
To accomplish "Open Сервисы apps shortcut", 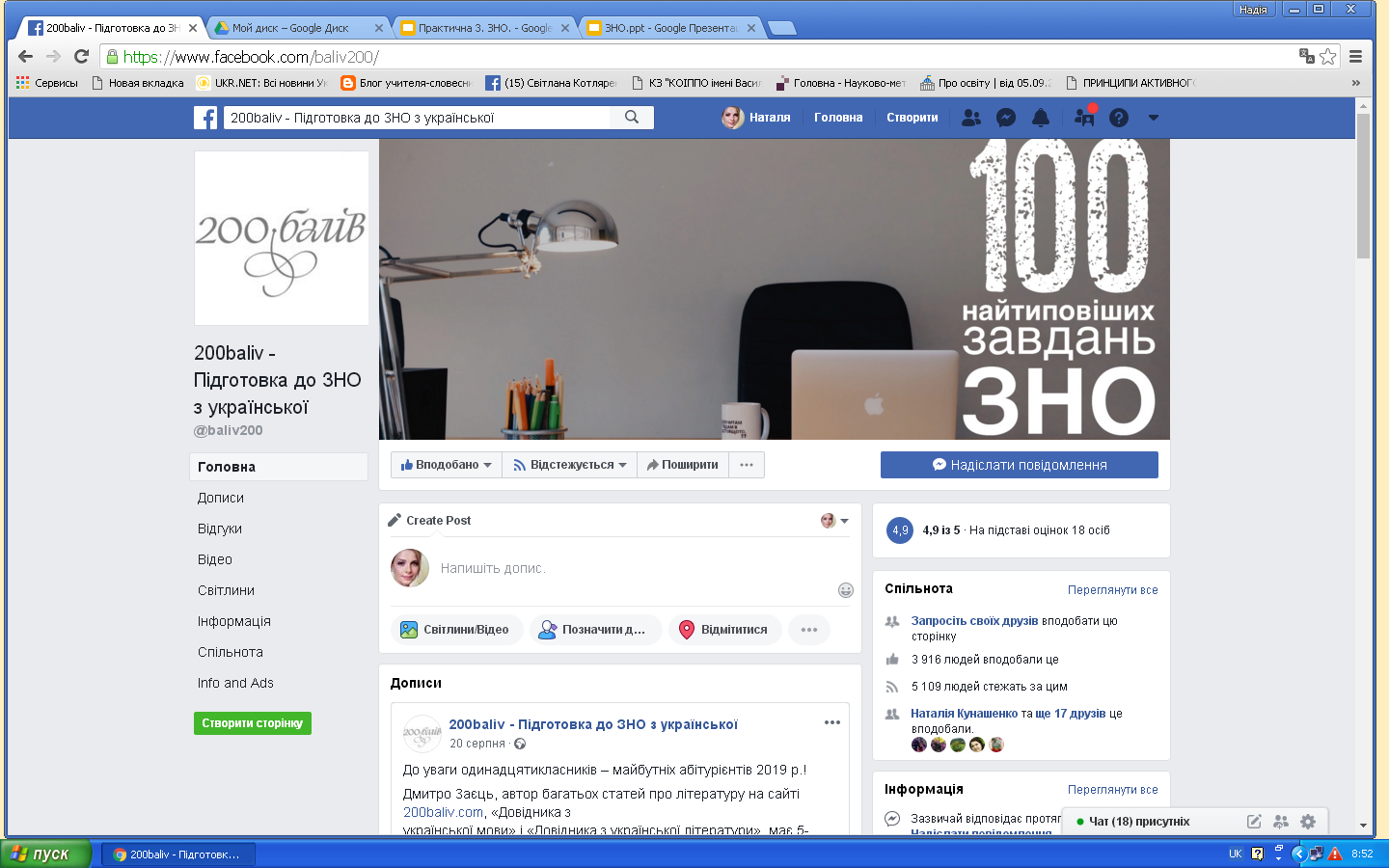I will coord(46,83).
